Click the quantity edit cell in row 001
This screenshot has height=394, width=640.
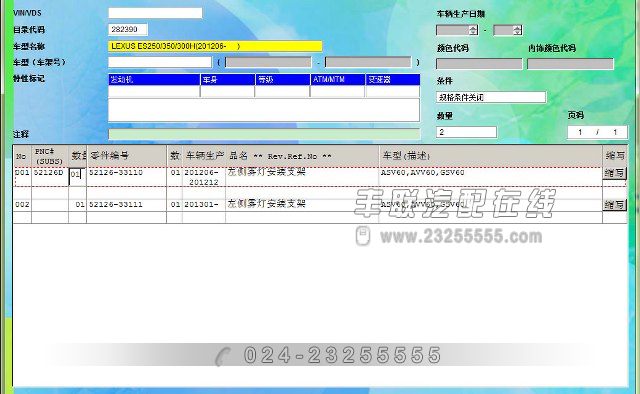(77, 176)
